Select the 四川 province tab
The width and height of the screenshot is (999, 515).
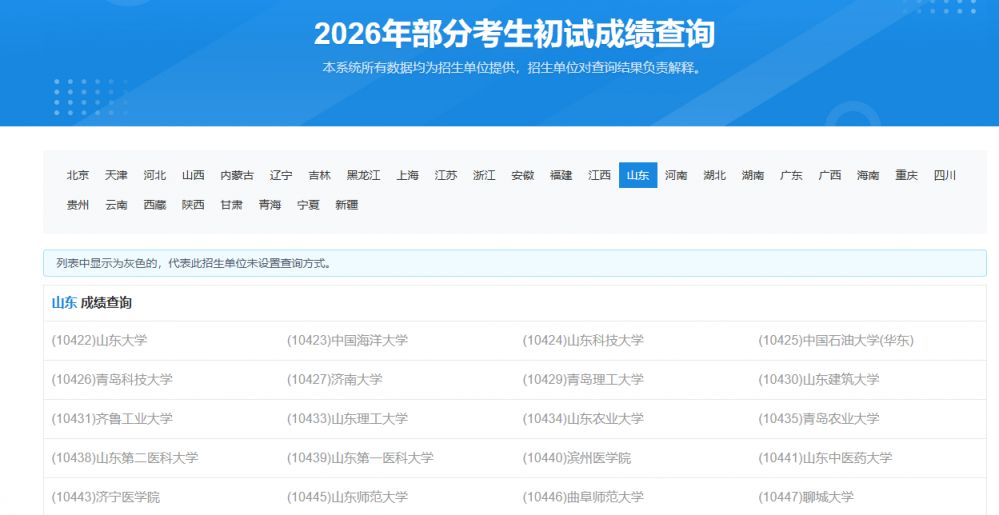[945, 175]
